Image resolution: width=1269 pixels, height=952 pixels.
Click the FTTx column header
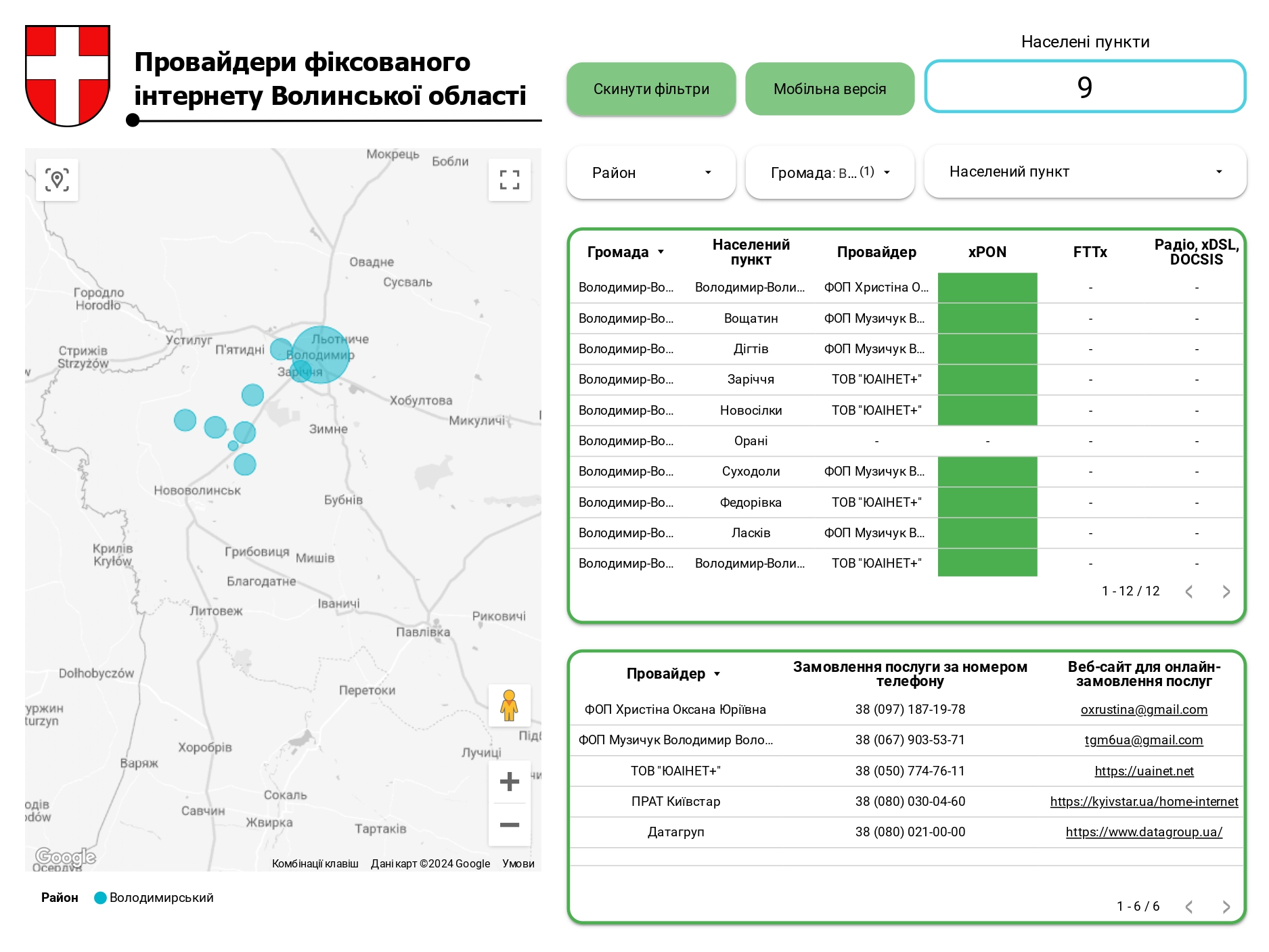pos(1090,252)
